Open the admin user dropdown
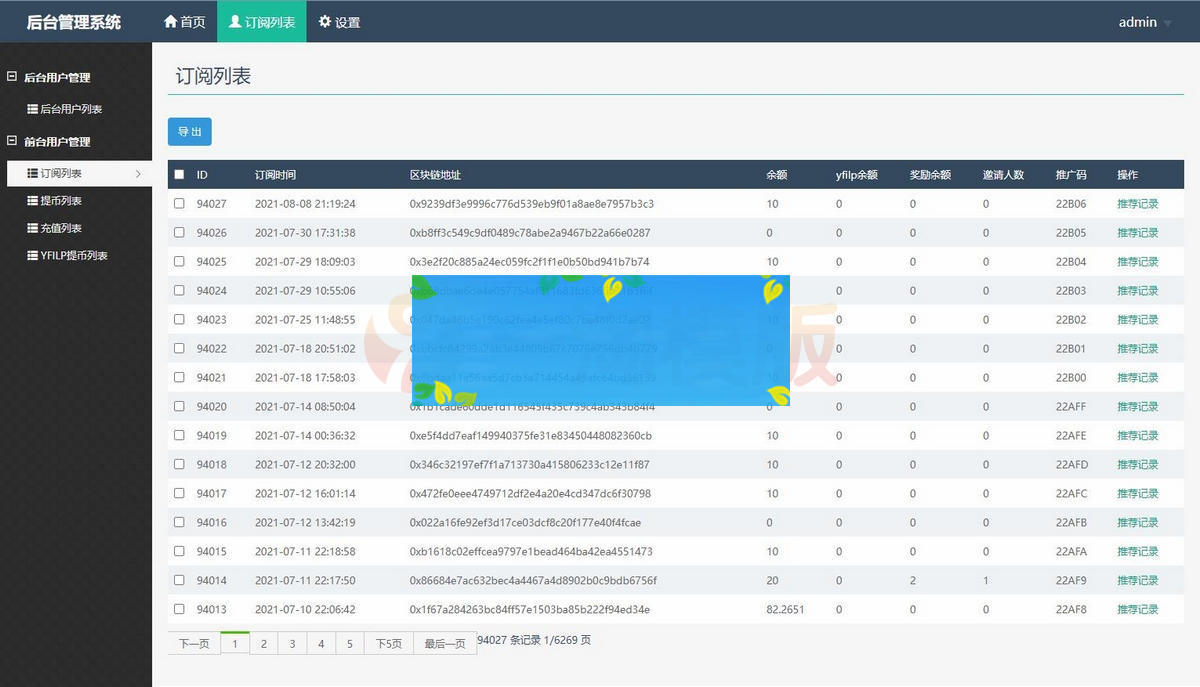The width and height of the screenshot is (1200, 687). tap(1144, 22)
